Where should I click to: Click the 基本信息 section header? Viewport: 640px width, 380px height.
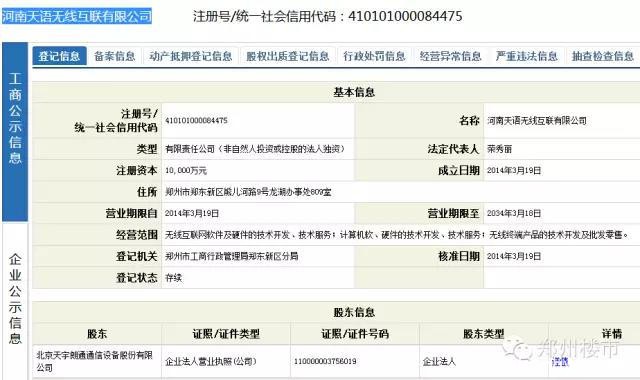pyautogui.click(x=354, y=92)
